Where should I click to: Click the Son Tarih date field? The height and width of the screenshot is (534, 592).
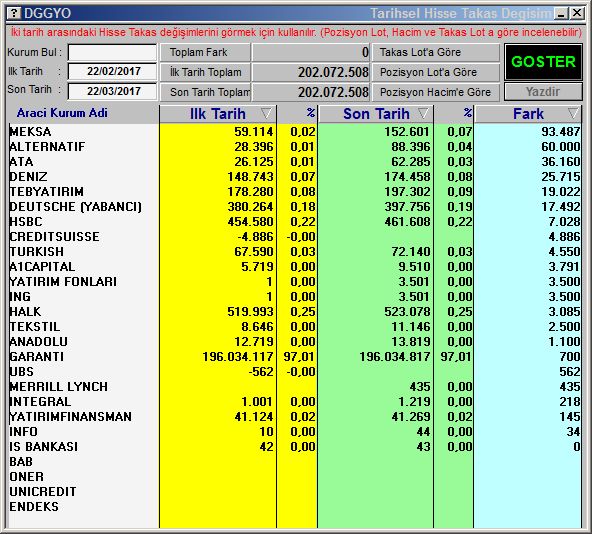tap(112, 91)
